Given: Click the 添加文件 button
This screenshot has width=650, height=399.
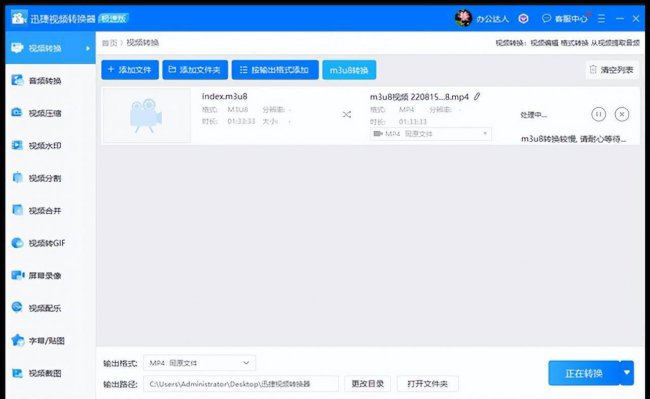Looking at the screenshot, I should tap(130, 70).
